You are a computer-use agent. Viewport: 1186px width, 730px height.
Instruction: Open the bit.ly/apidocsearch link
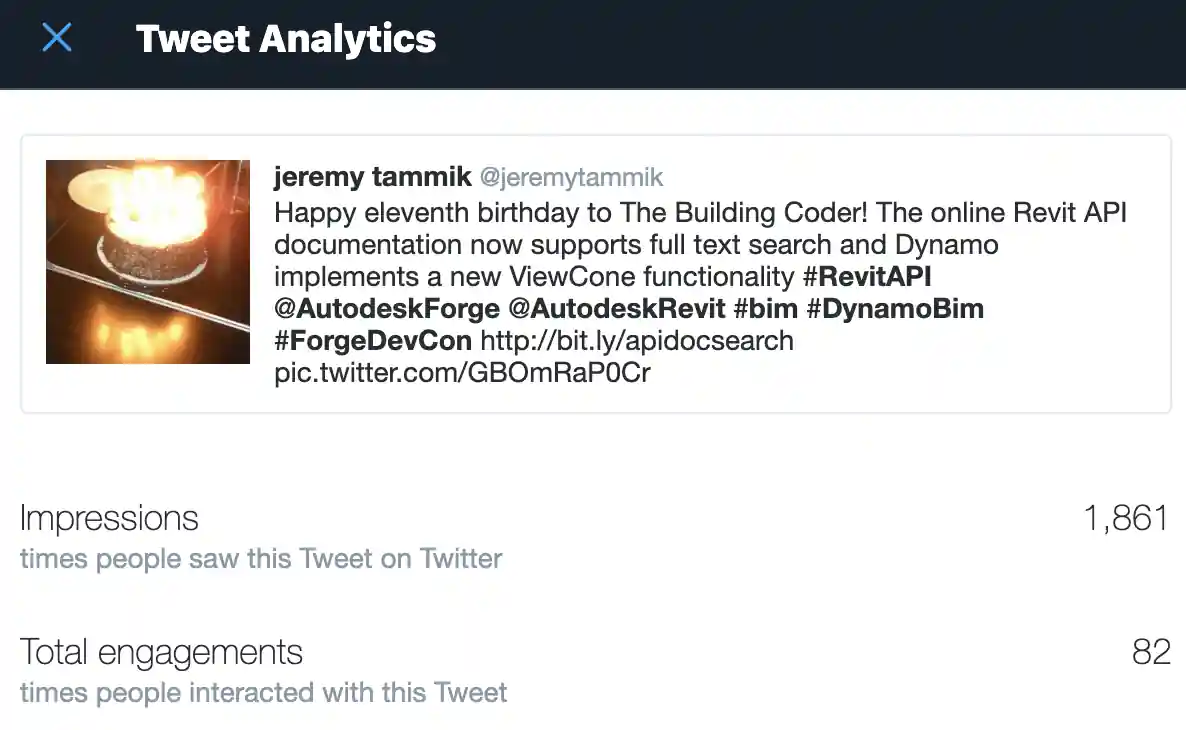tap(640, 340)
